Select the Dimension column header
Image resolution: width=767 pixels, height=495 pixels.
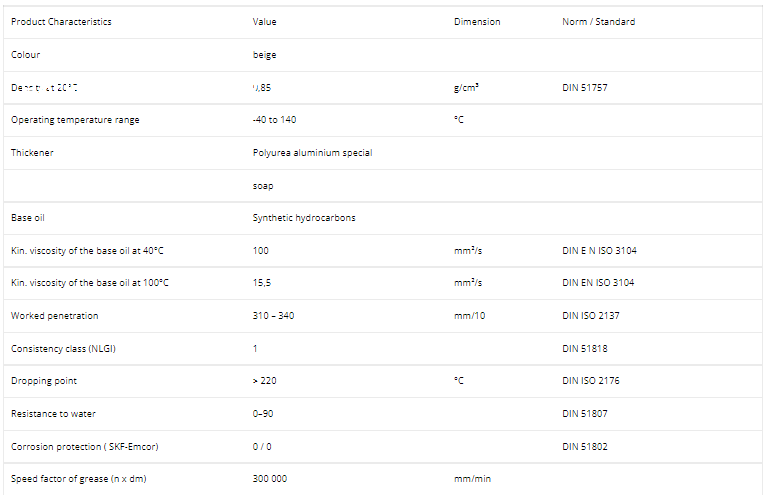click(x=477, y=22)
